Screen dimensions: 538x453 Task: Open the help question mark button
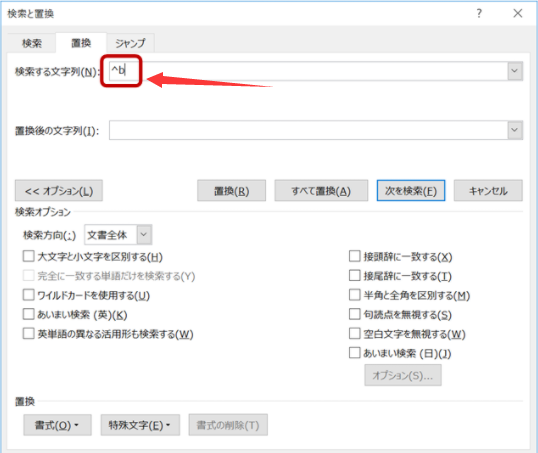point(479,13)
